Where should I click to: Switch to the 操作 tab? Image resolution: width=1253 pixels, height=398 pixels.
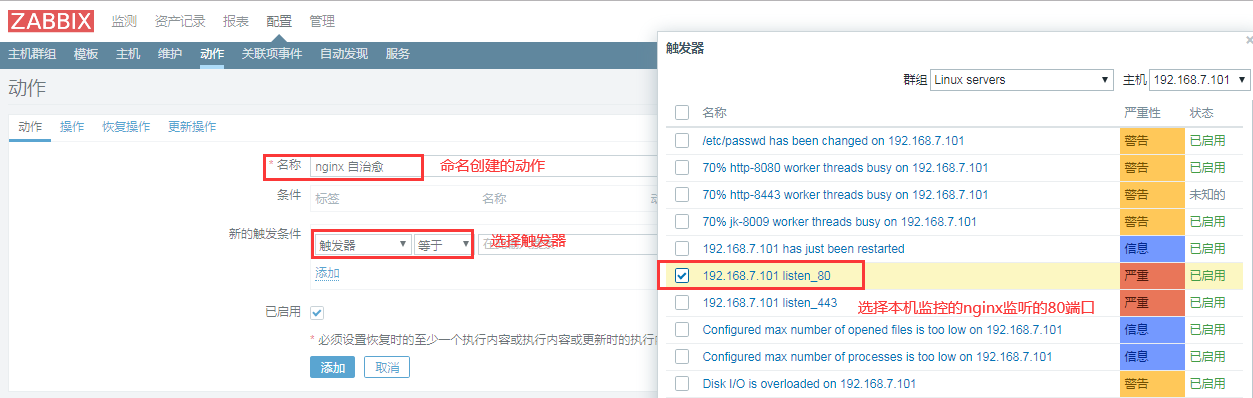[x=72, y=127]
